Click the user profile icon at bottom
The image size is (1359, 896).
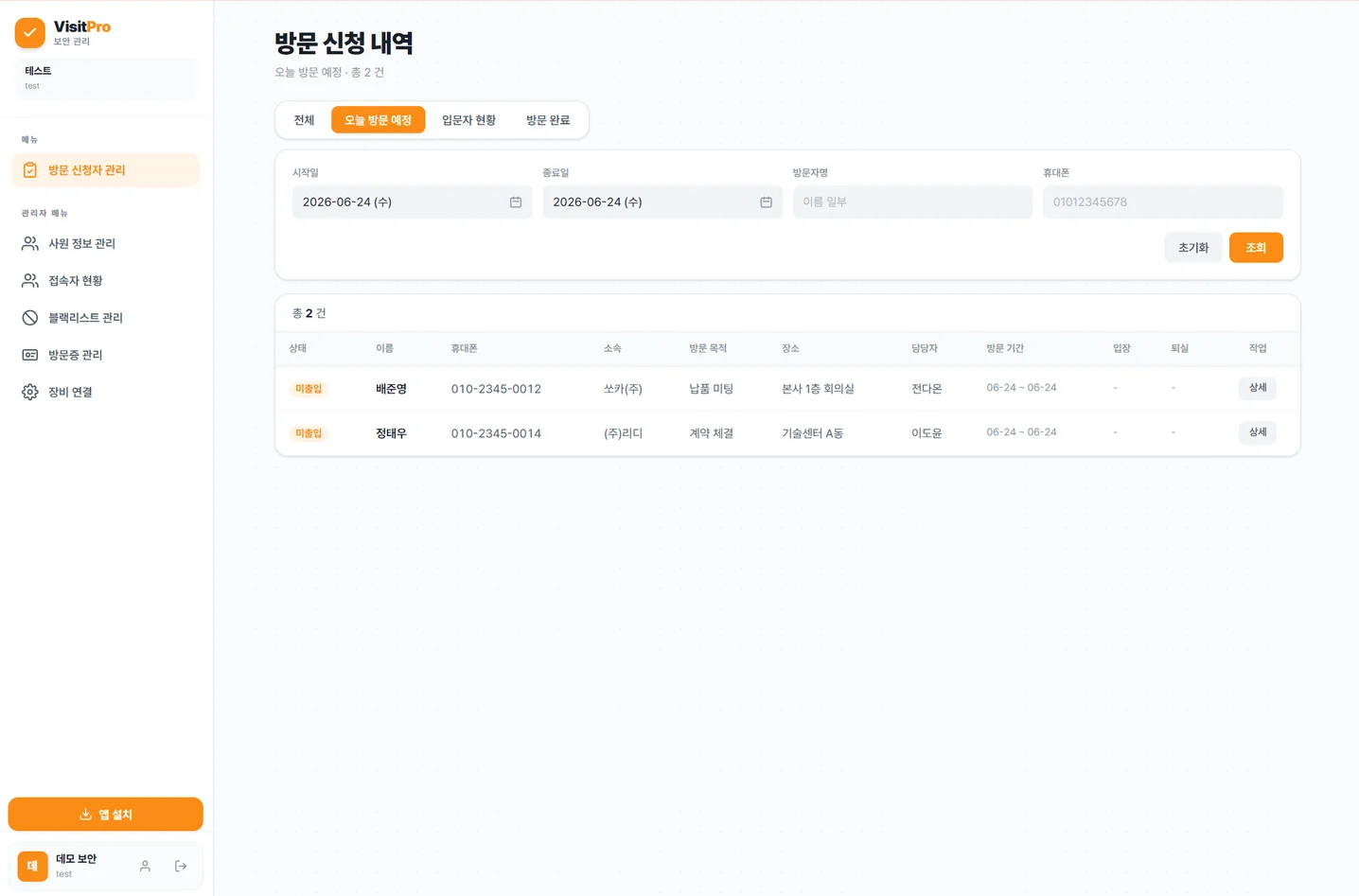pyautogui.click(x=145, y=866)
